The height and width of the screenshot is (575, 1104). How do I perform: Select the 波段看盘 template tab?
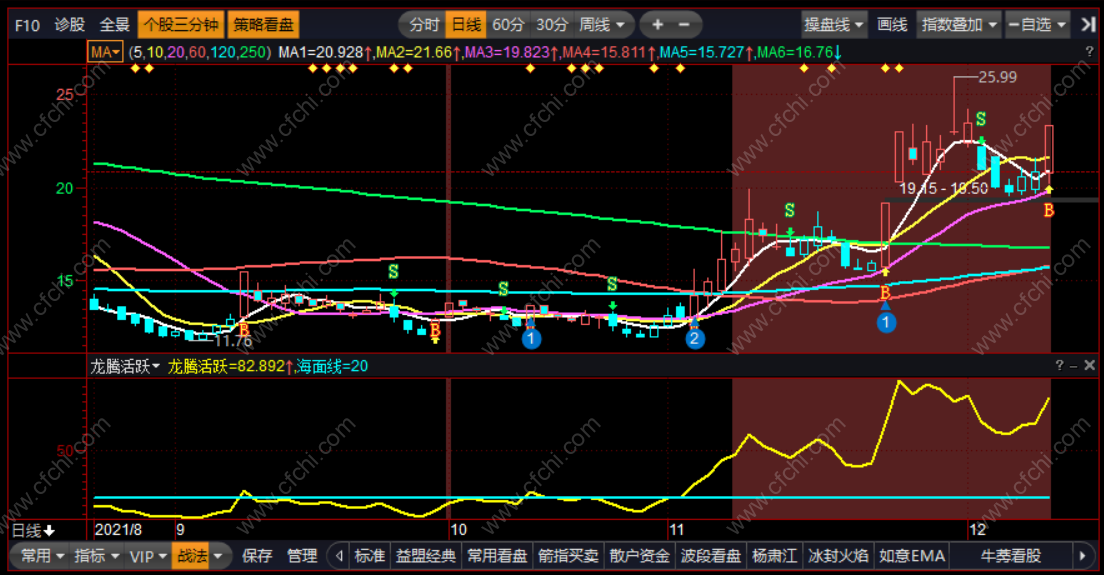coord(710,556)
